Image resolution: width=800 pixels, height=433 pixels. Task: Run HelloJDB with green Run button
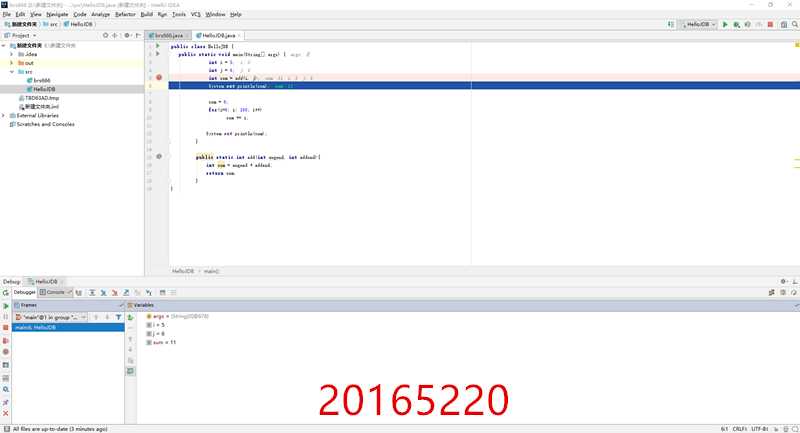725,24
